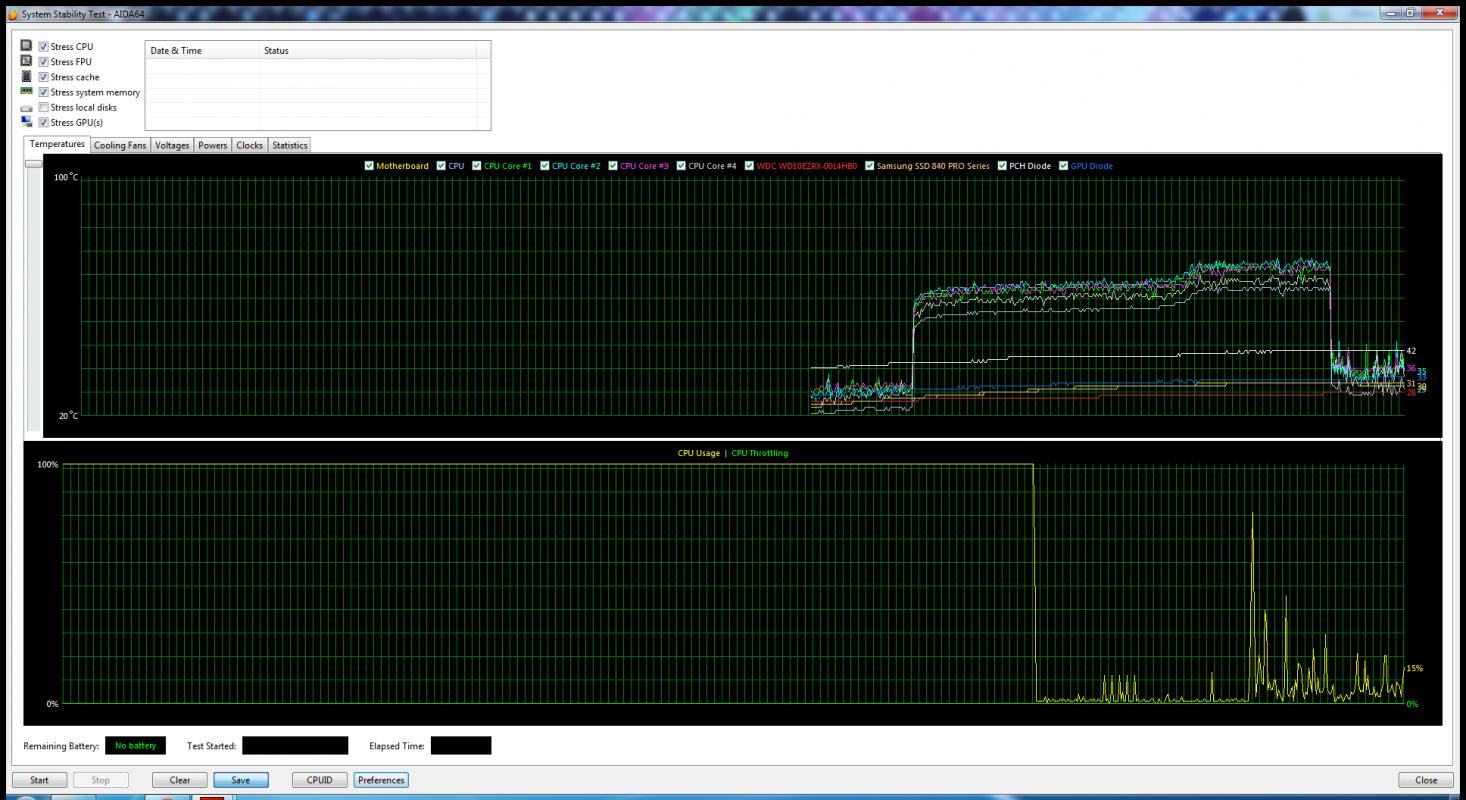Click the Start button

[39, 780]
